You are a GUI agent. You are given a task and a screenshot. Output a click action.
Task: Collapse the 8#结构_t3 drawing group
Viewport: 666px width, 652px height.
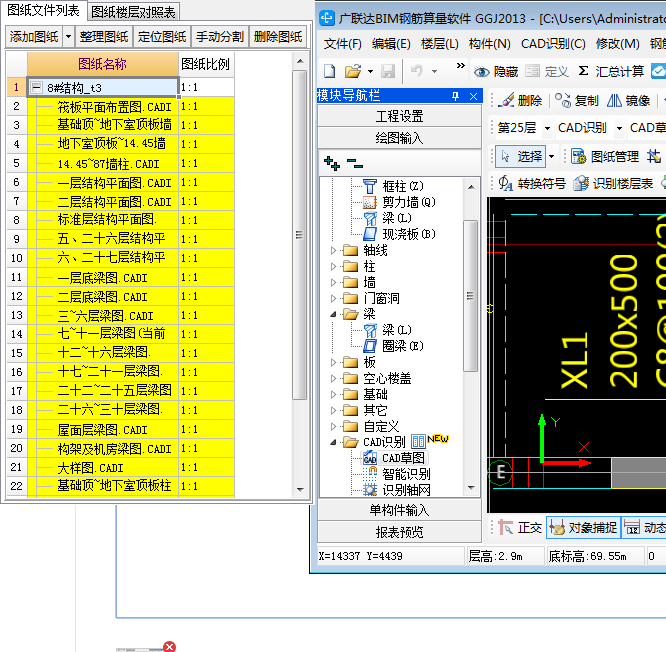pos(37,88)
